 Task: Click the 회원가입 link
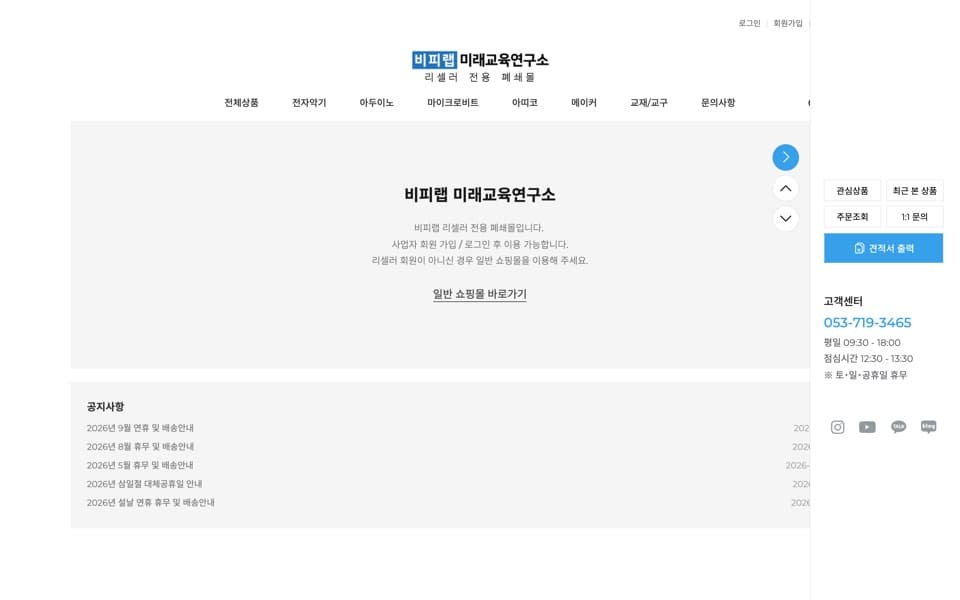(788, 23)
